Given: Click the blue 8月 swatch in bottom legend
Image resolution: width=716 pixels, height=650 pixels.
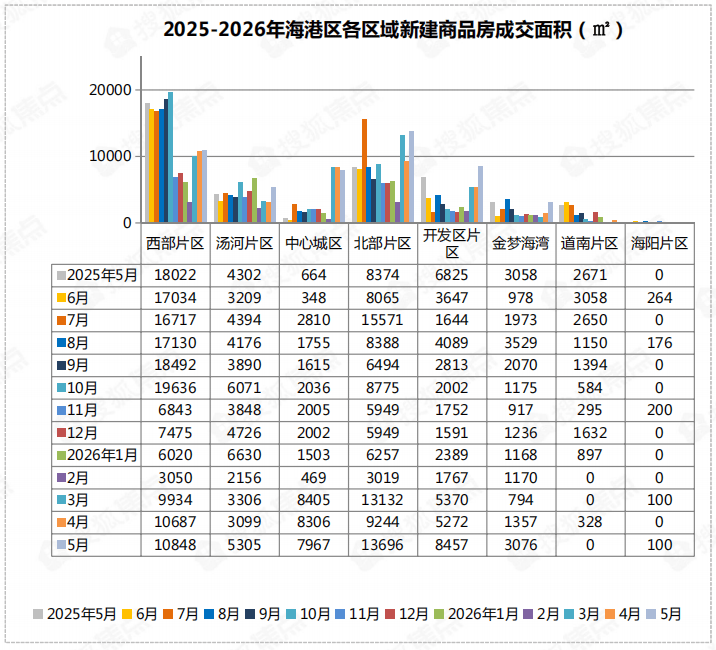Looking at the screenshot, I should pyautogui.click(x=209, y=614).
